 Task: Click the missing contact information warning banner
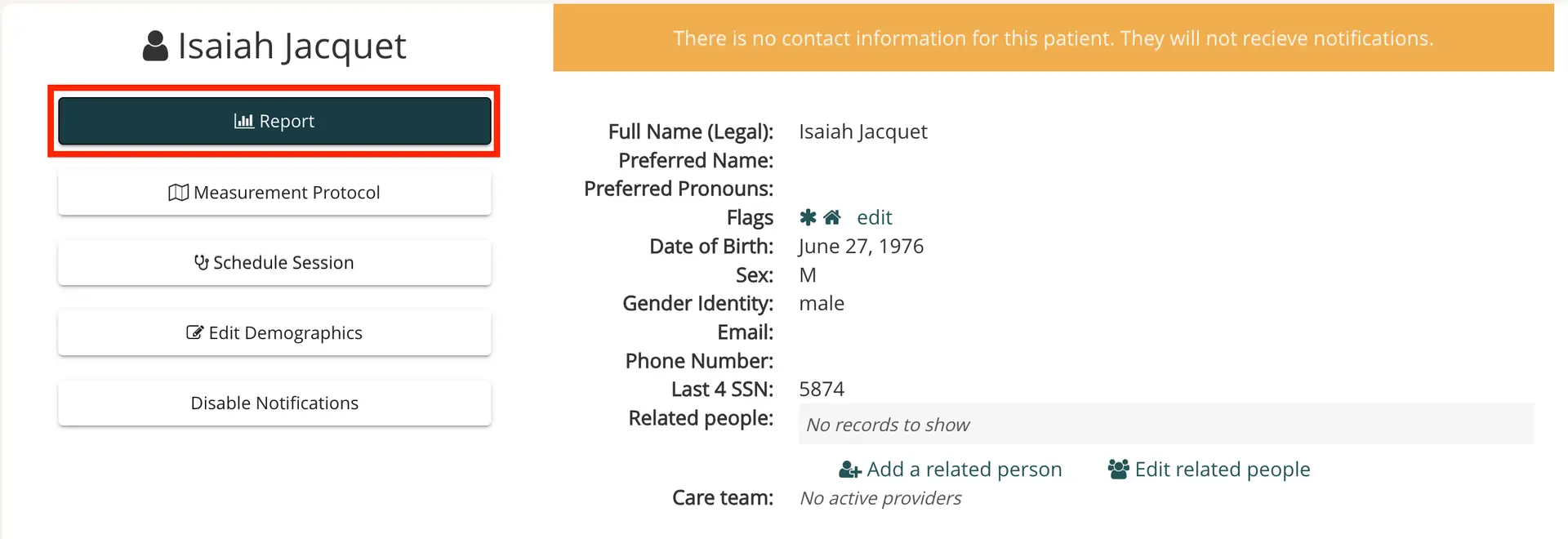pos(1052,38)
